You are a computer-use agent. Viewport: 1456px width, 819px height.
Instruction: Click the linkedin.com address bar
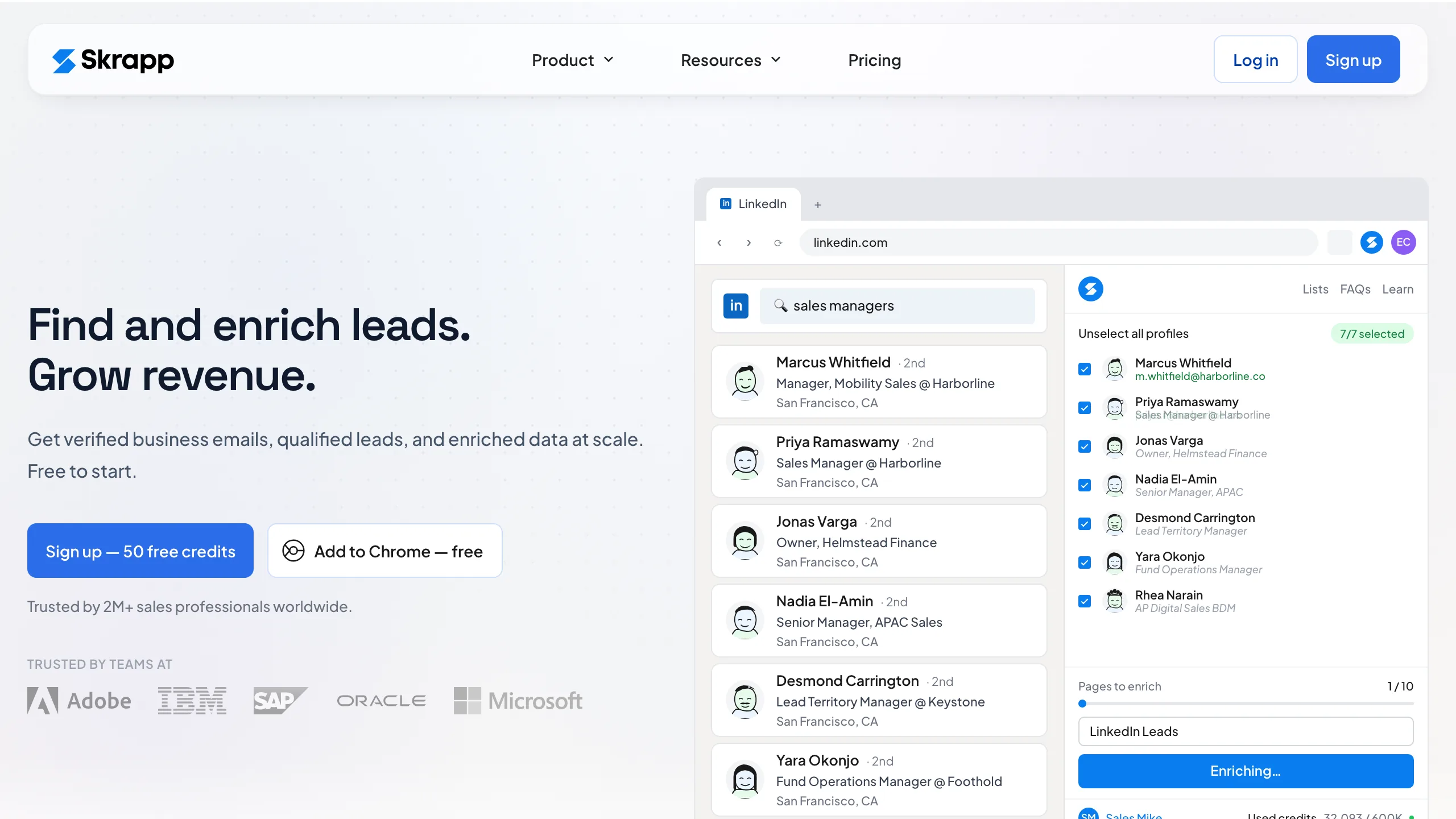click(1058, 242)
